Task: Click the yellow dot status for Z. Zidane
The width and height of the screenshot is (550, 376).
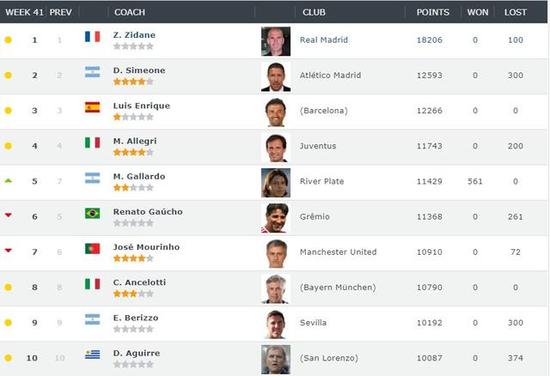Action: point(8,40)
